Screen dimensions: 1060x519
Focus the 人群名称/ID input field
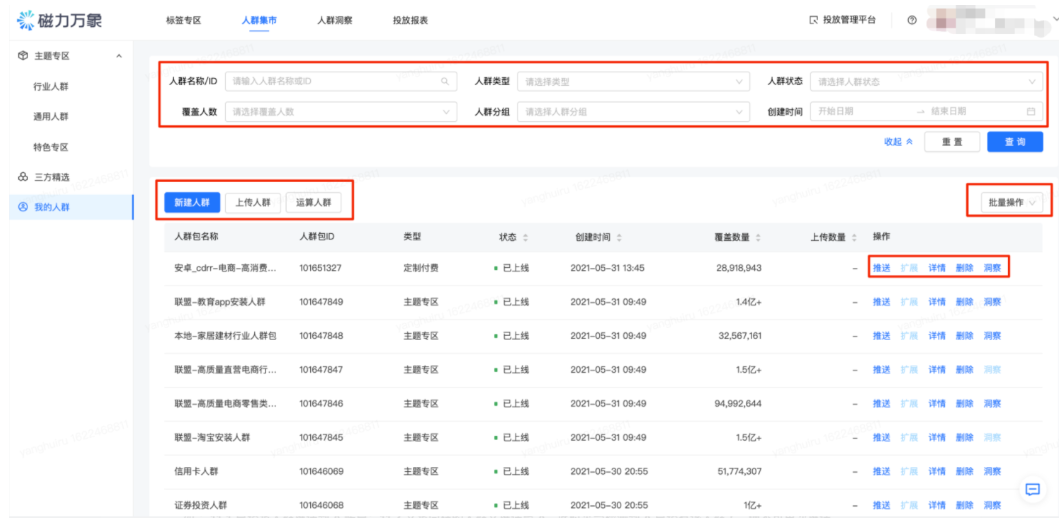click(x=341, y=82)
